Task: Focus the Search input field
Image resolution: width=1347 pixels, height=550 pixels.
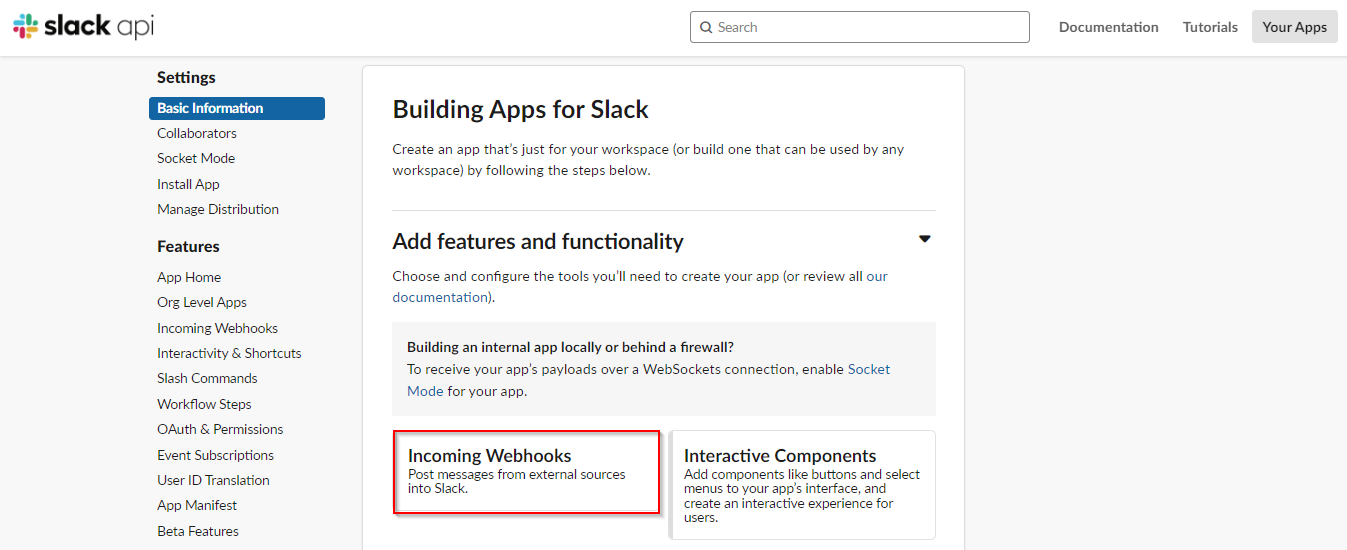Action: click(x=859, y=27)
